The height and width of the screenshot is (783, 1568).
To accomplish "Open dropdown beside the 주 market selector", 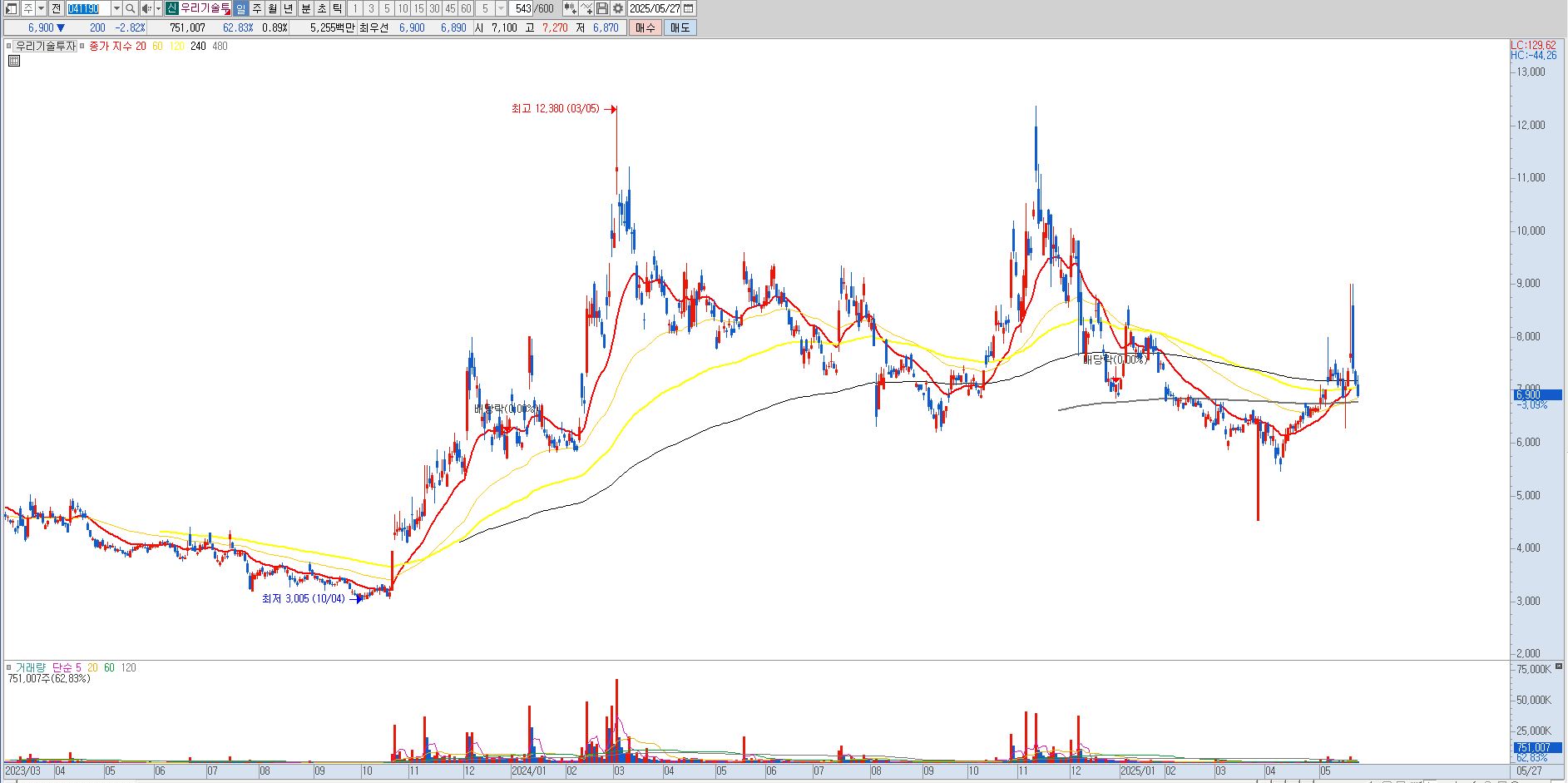I will coord(41,8).
